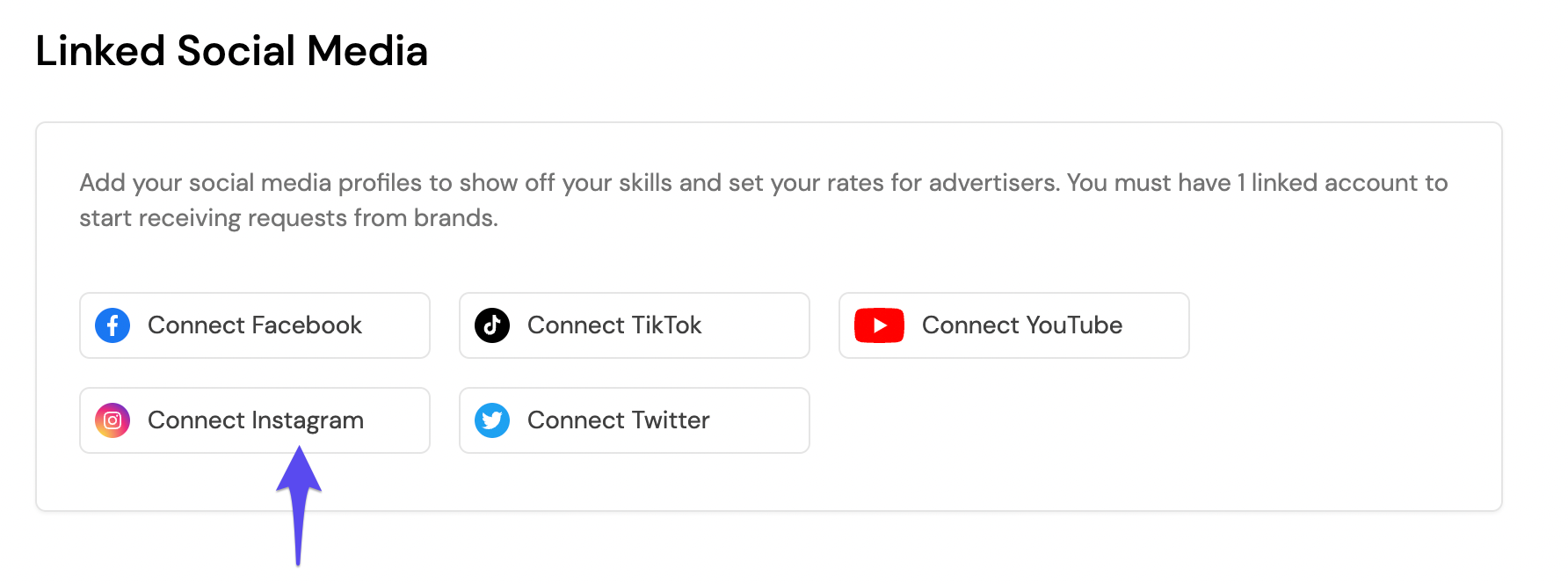Click the purple upward arrow annotation

(299, 506)
